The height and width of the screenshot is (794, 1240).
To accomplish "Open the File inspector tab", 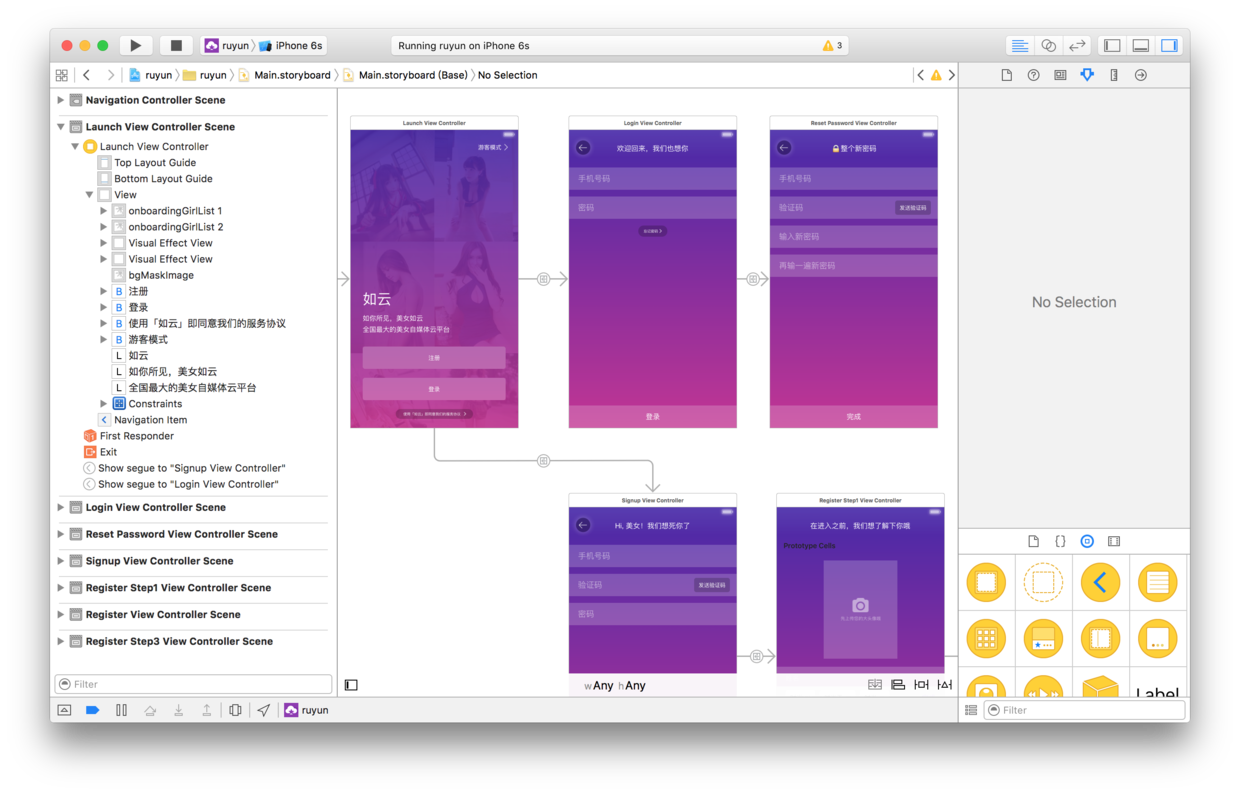I will [x=1007, y=75].
